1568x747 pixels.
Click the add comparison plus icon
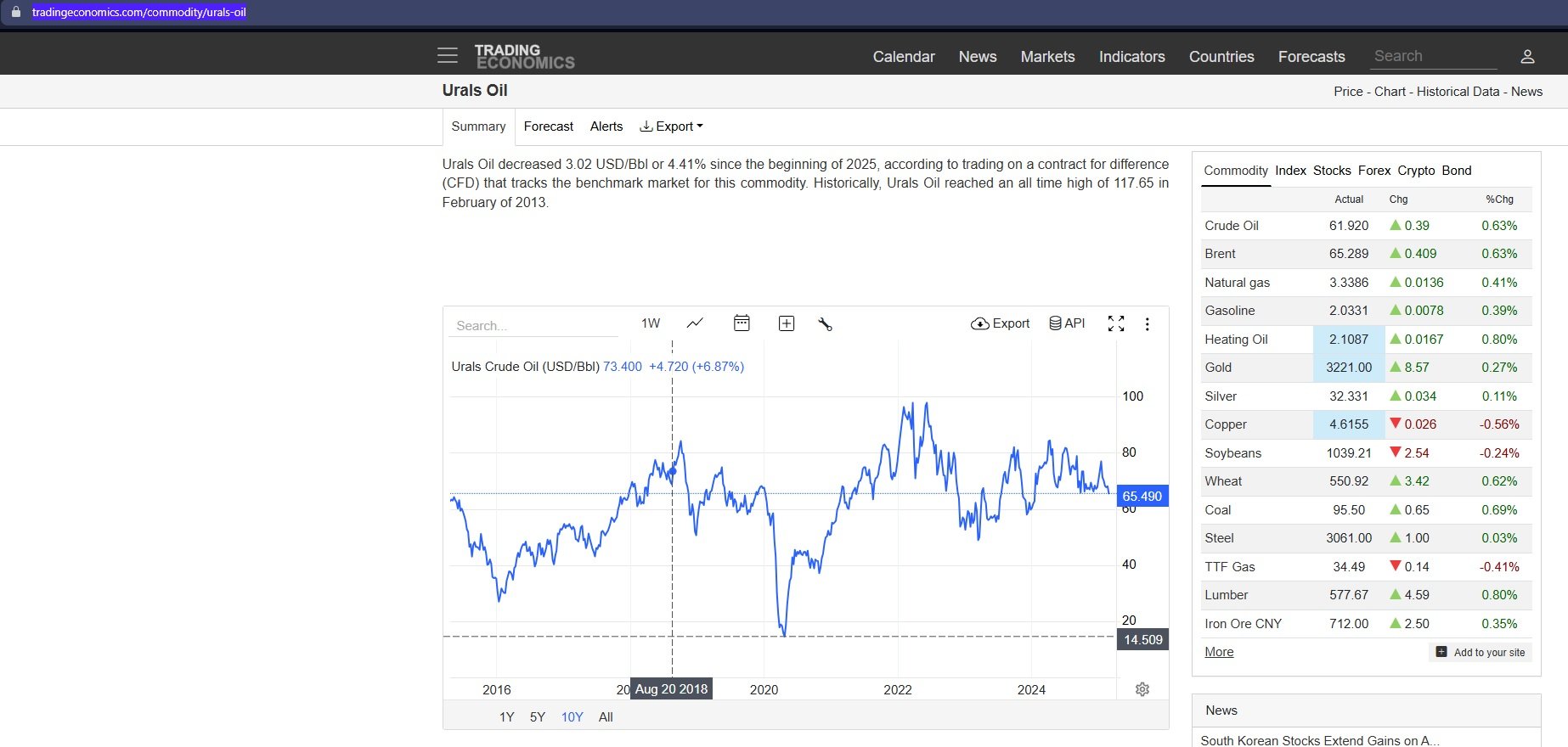pos(787,323)
